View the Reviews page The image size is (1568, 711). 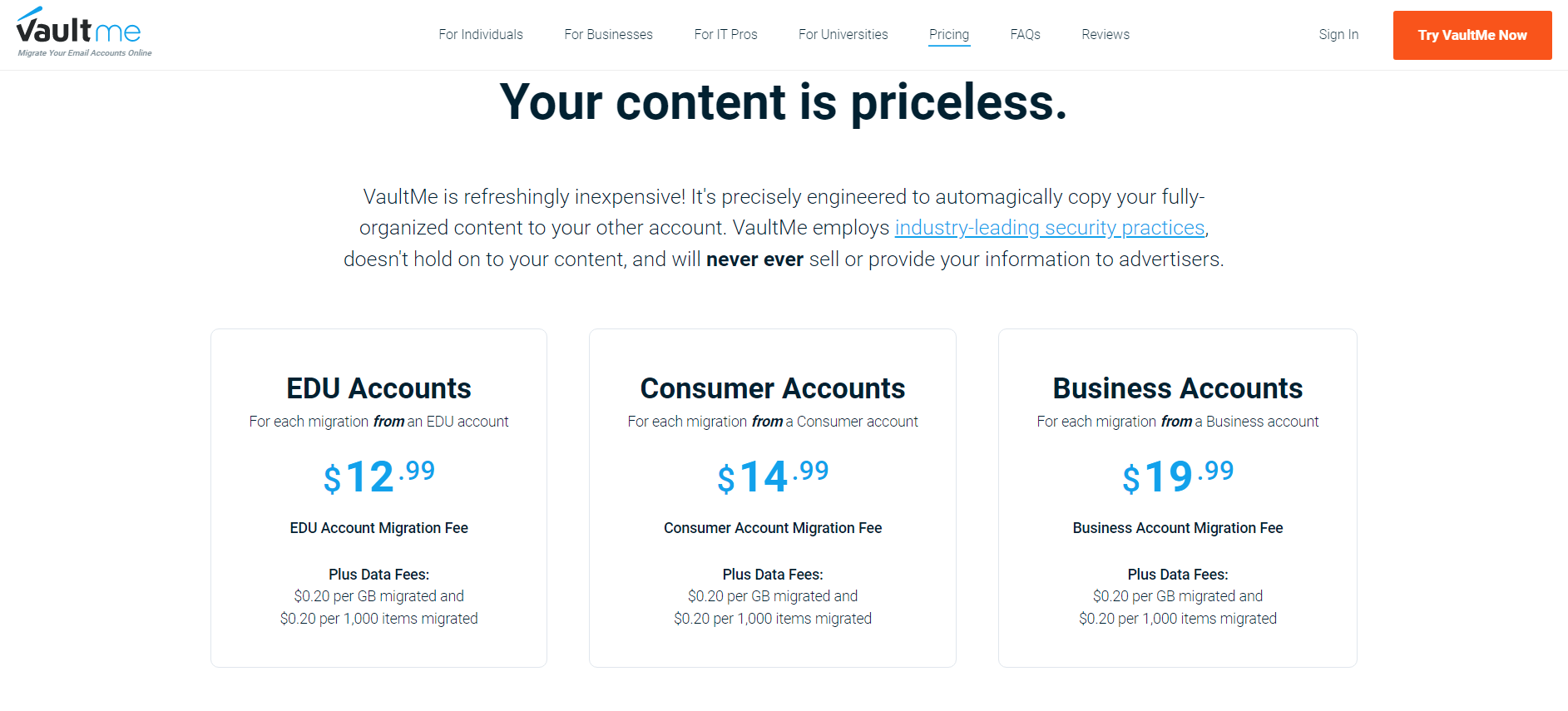(x=1106, y=34)
